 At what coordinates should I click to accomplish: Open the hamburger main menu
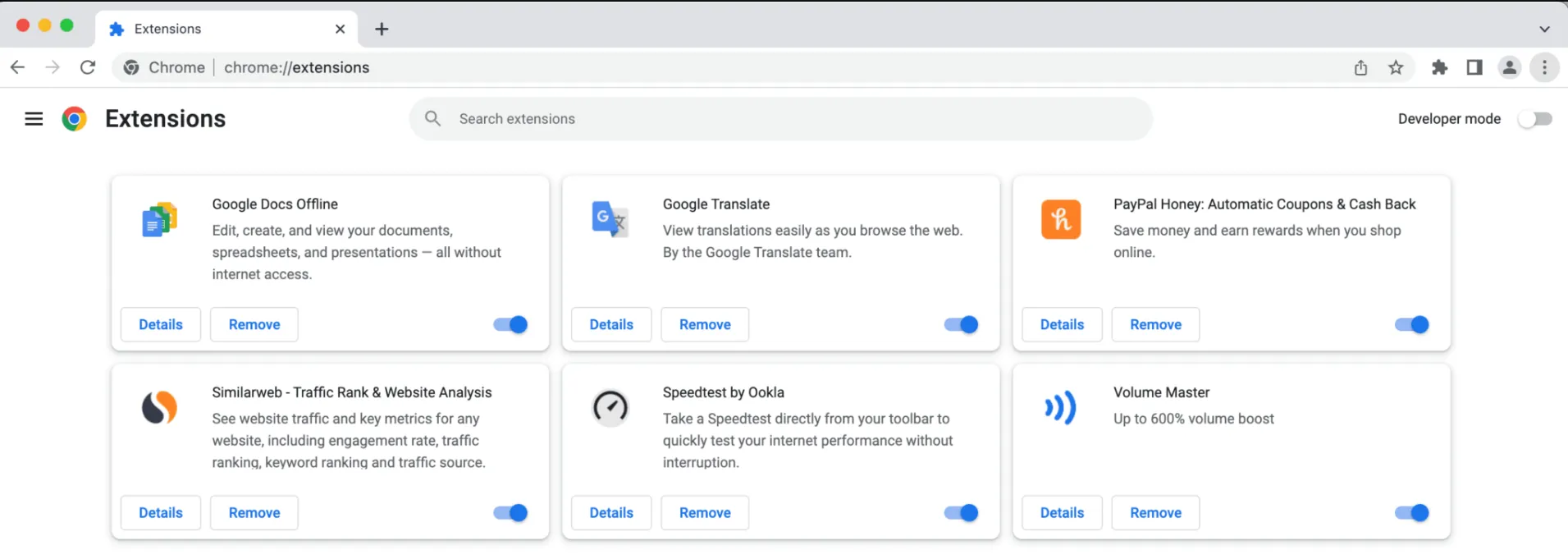coord(34,119)
